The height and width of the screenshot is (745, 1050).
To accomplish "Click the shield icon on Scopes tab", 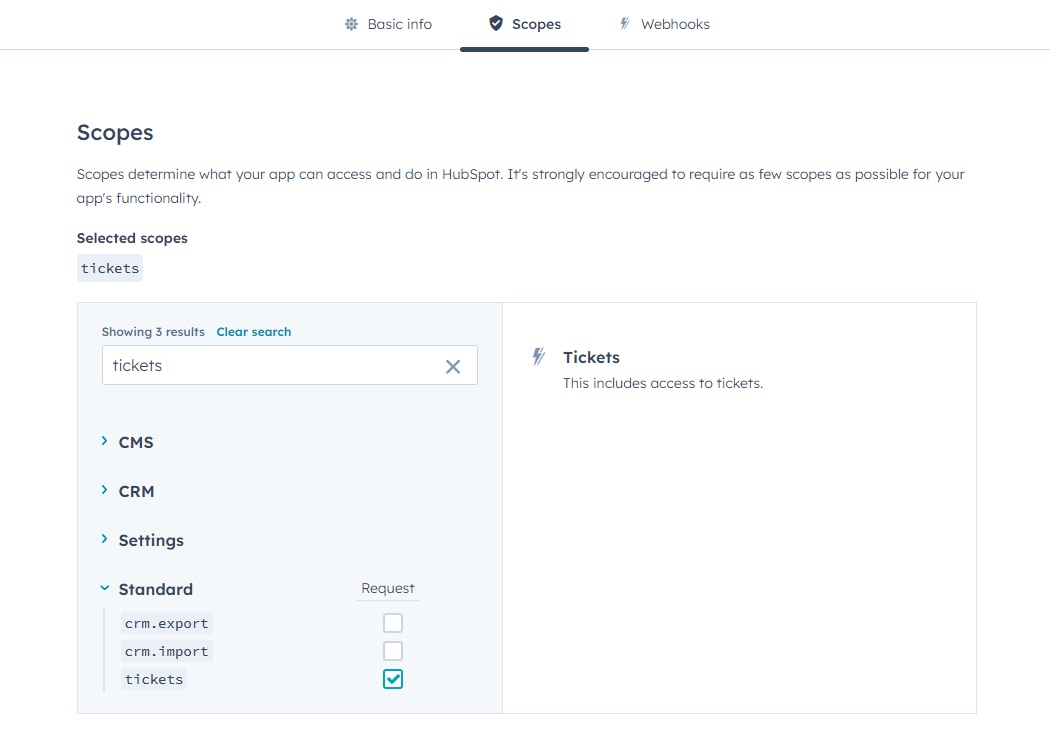I will coord(496,23).
